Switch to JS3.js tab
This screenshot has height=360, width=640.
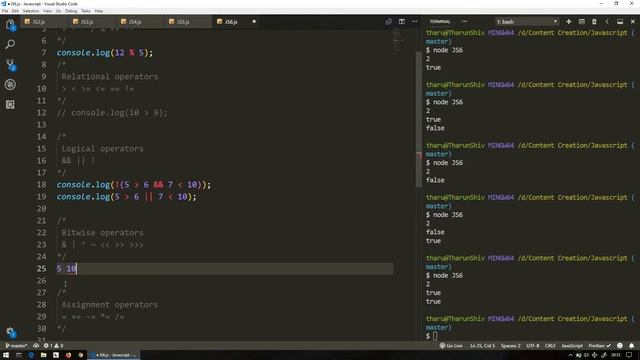91,22
